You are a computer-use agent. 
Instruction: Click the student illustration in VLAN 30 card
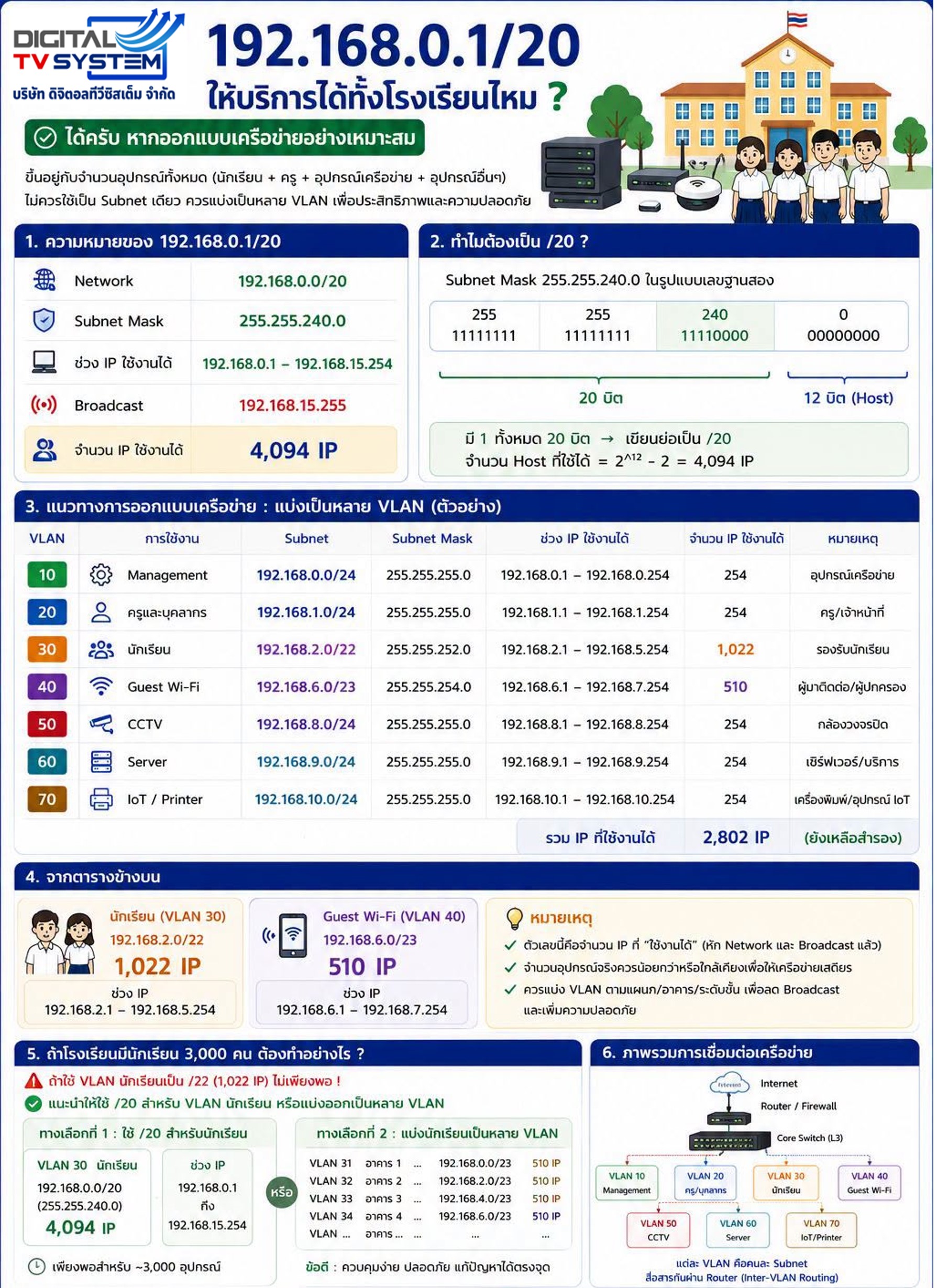tap(61, 942)
